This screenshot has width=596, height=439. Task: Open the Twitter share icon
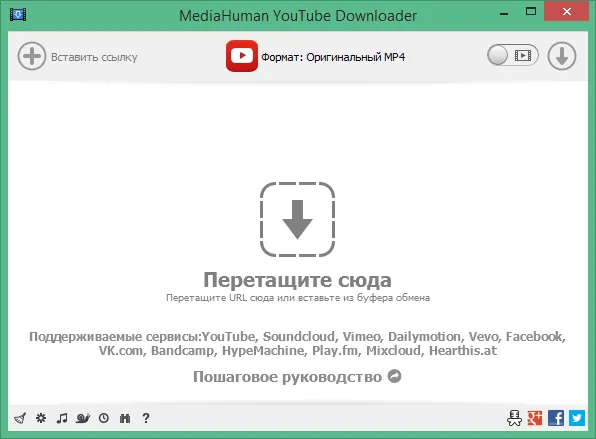[x=577, y=418]
